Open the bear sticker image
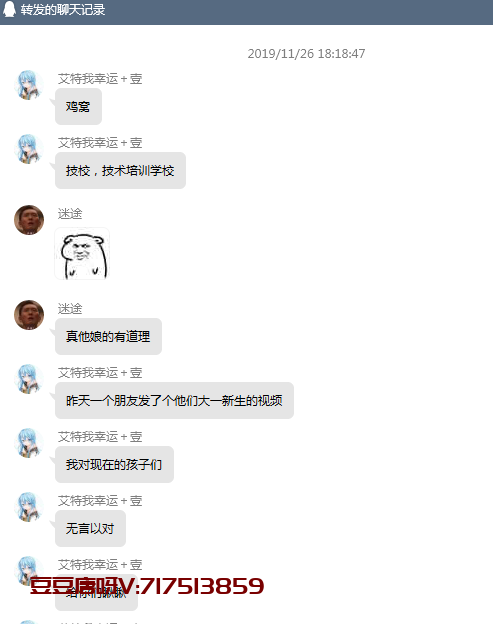The height and width of the screenshot is (624, 493). click(82, 254)
